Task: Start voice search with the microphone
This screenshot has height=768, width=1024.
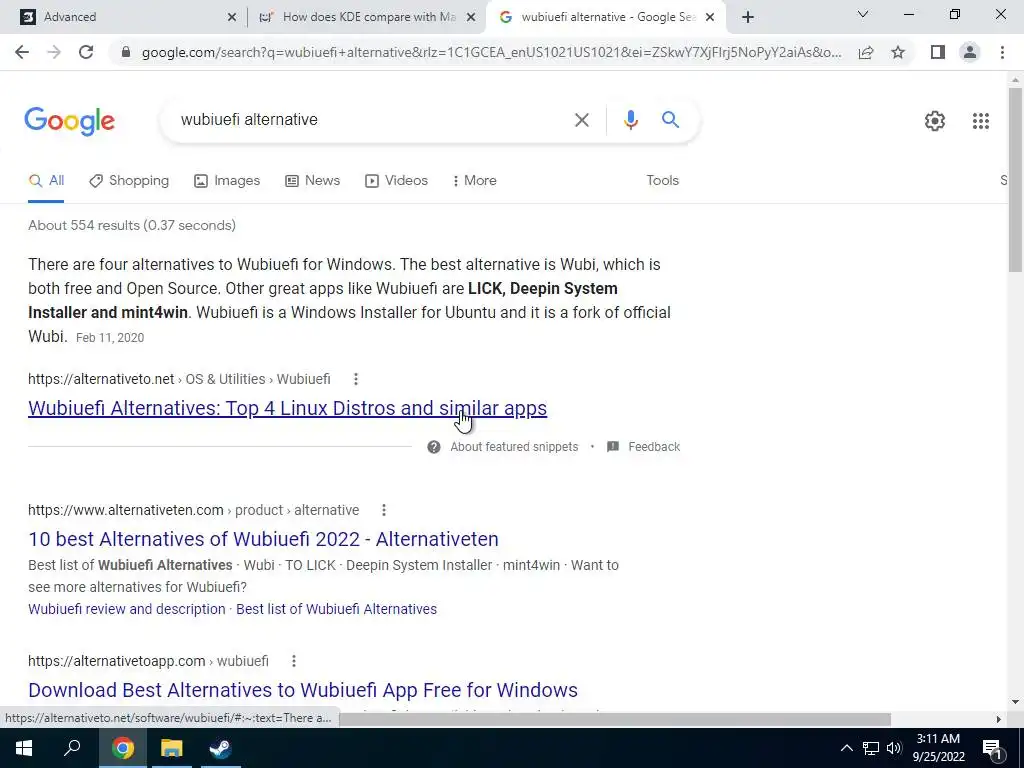Action: point(630,120)
